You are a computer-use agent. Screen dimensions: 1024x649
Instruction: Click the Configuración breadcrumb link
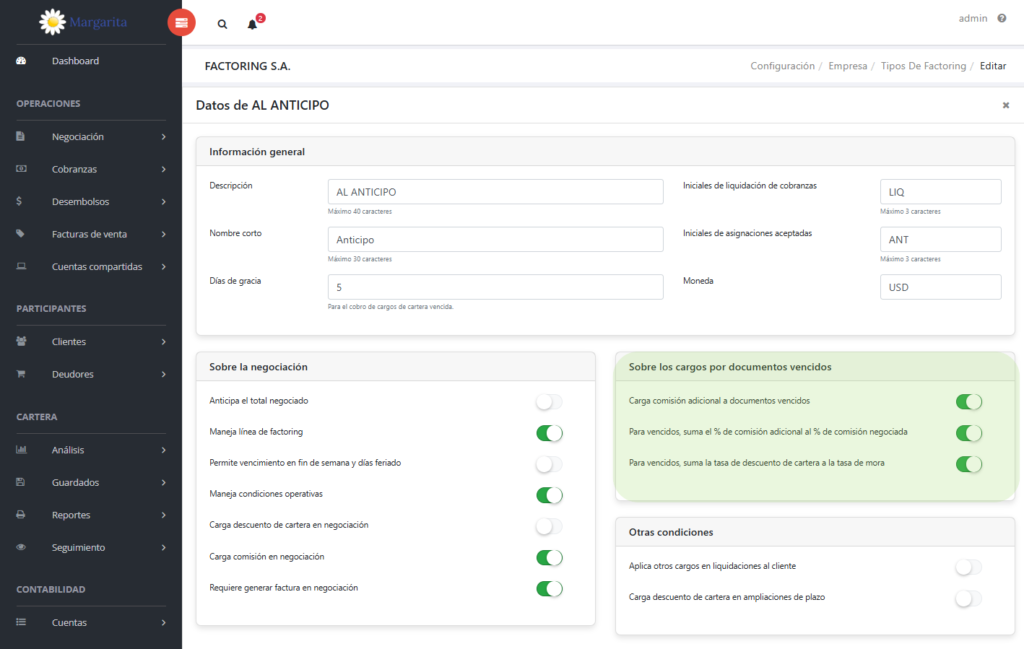pyautogui.click(x=782, y=66)
